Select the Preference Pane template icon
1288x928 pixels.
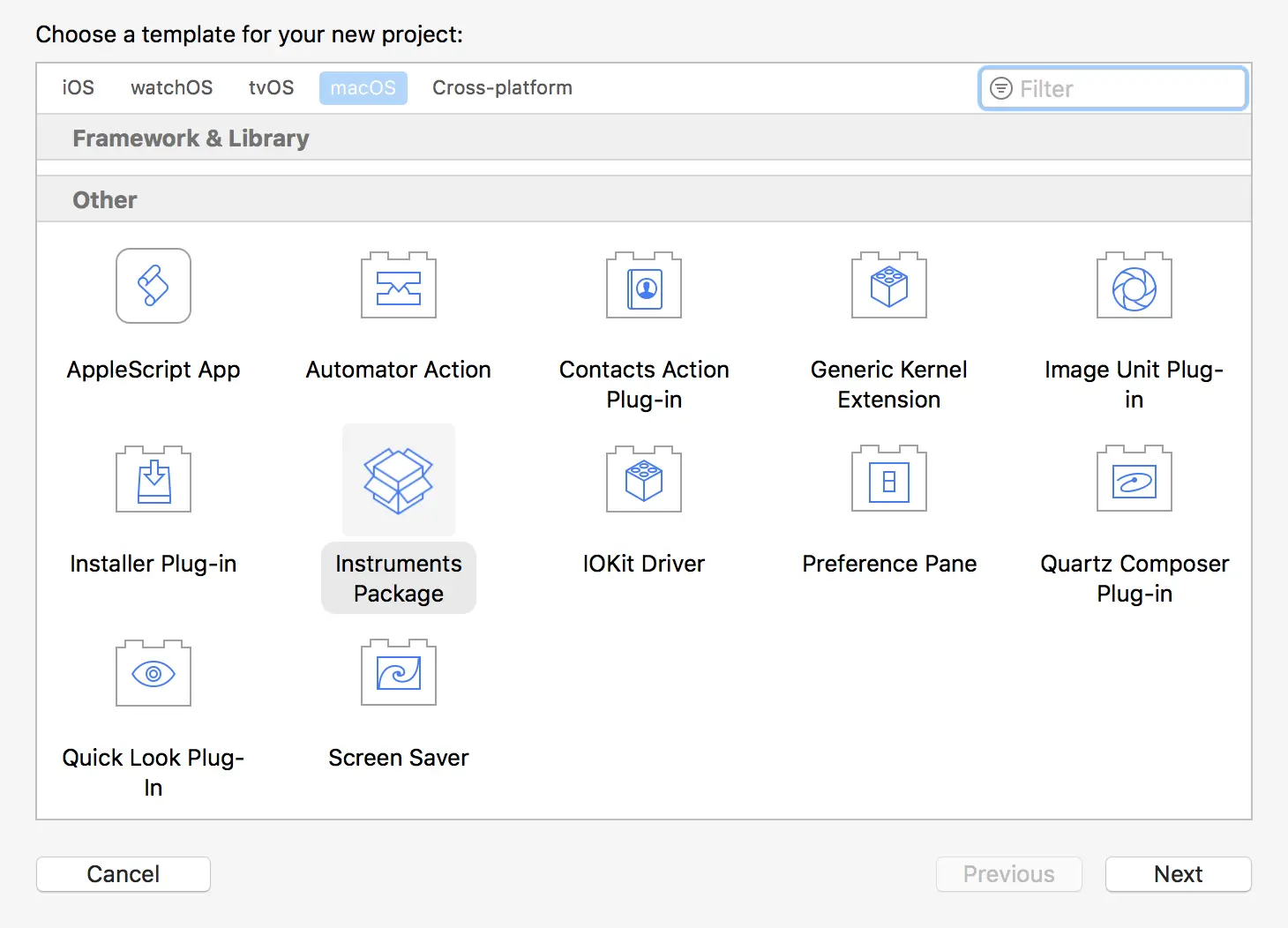click(889, 480)
